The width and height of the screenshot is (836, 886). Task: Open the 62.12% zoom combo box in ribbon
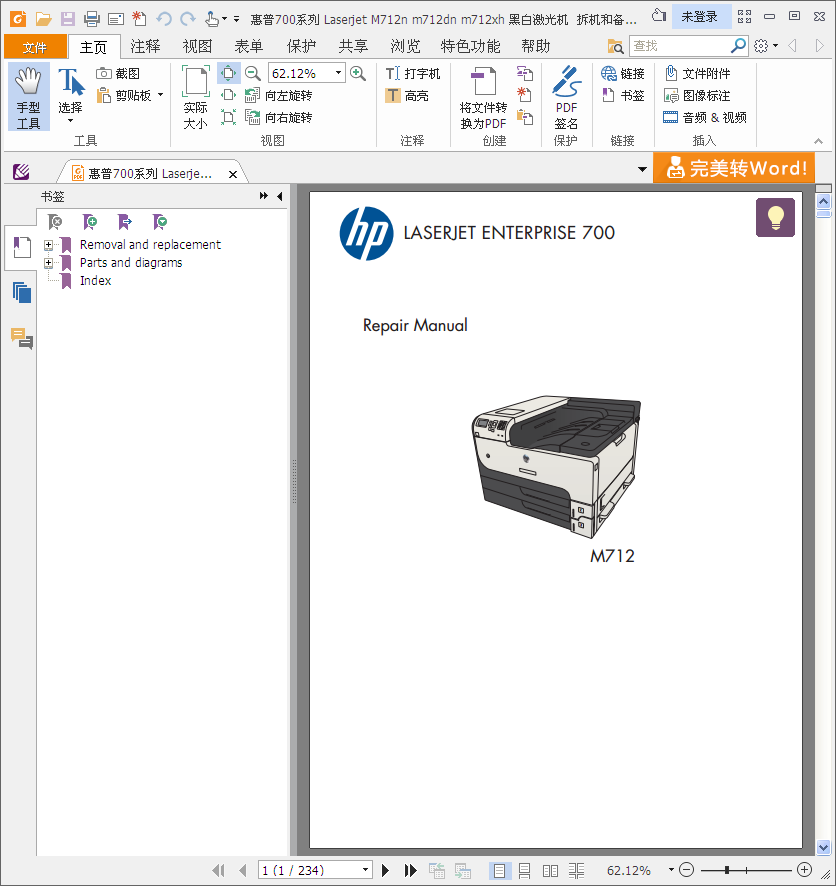tap(307, 73)
